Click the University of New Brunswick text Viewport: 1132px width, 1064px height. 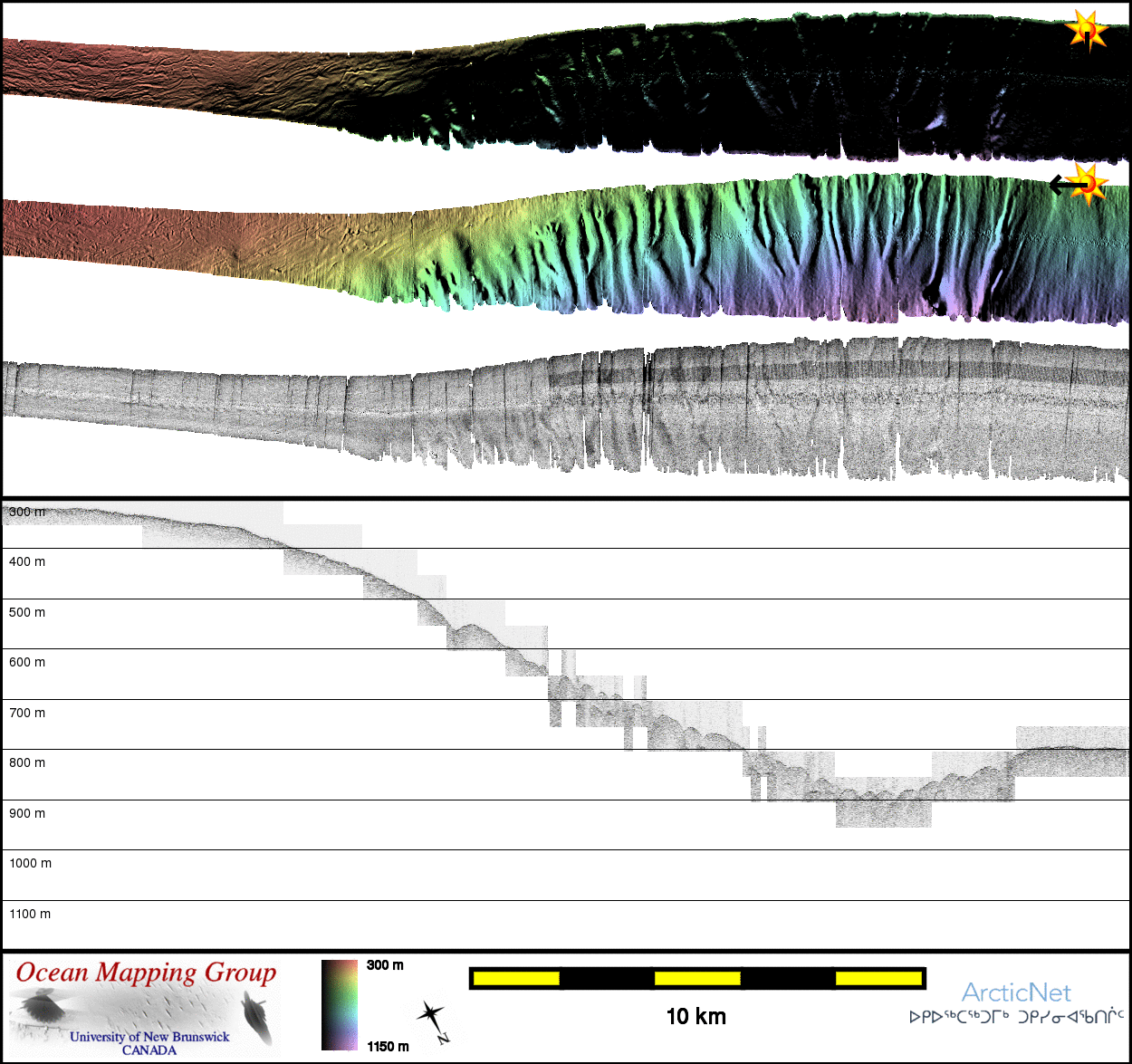tap(149, 1037)
